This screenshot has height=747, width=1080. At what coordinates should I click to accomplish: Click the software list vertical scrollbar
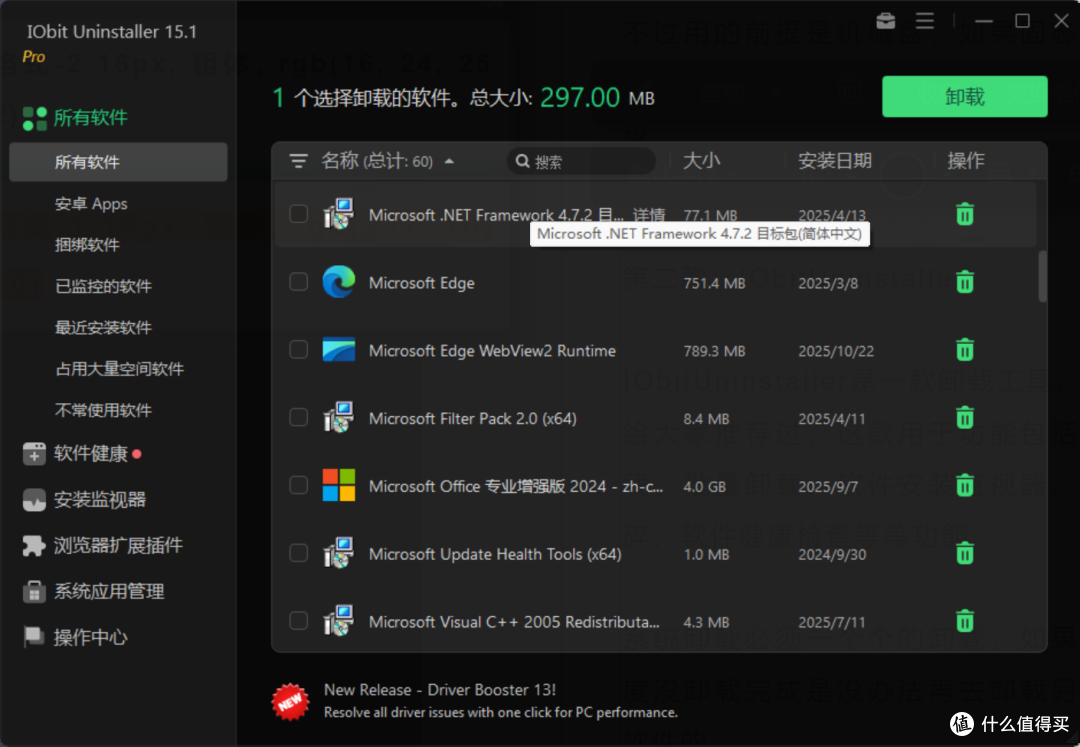[1042, 275]
